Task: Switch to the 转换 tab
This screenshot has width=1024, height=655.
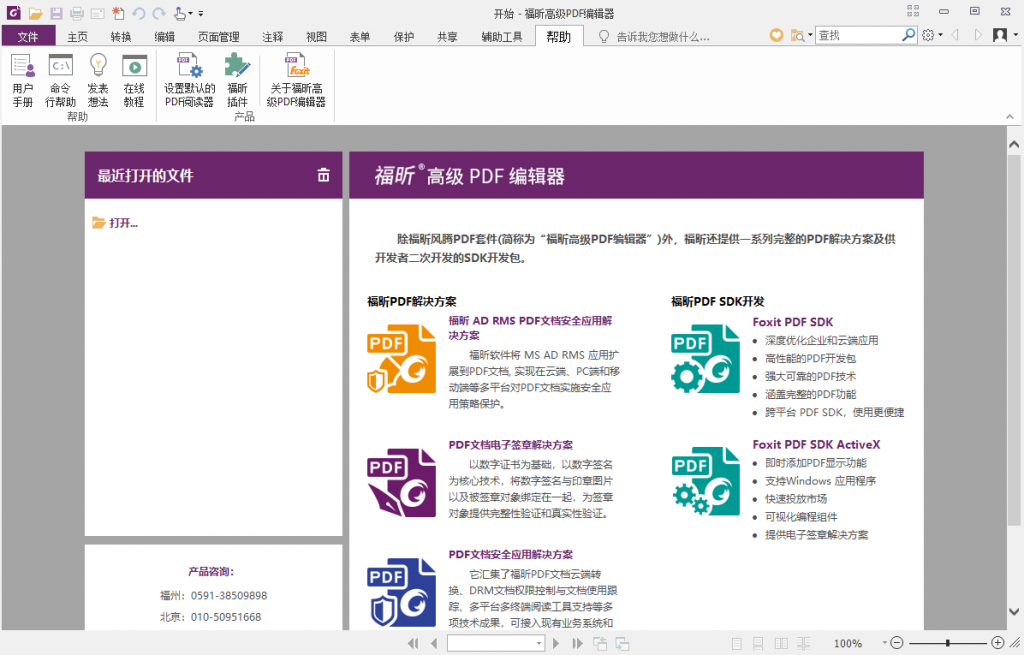Action: 121,37
